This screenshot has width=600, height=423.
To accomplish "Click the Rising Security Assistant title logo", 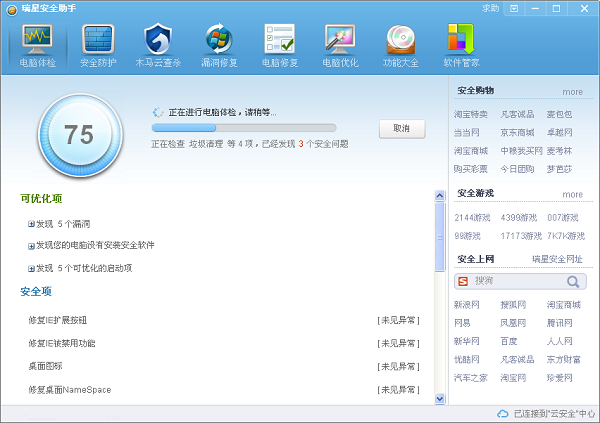I will 12,9.
